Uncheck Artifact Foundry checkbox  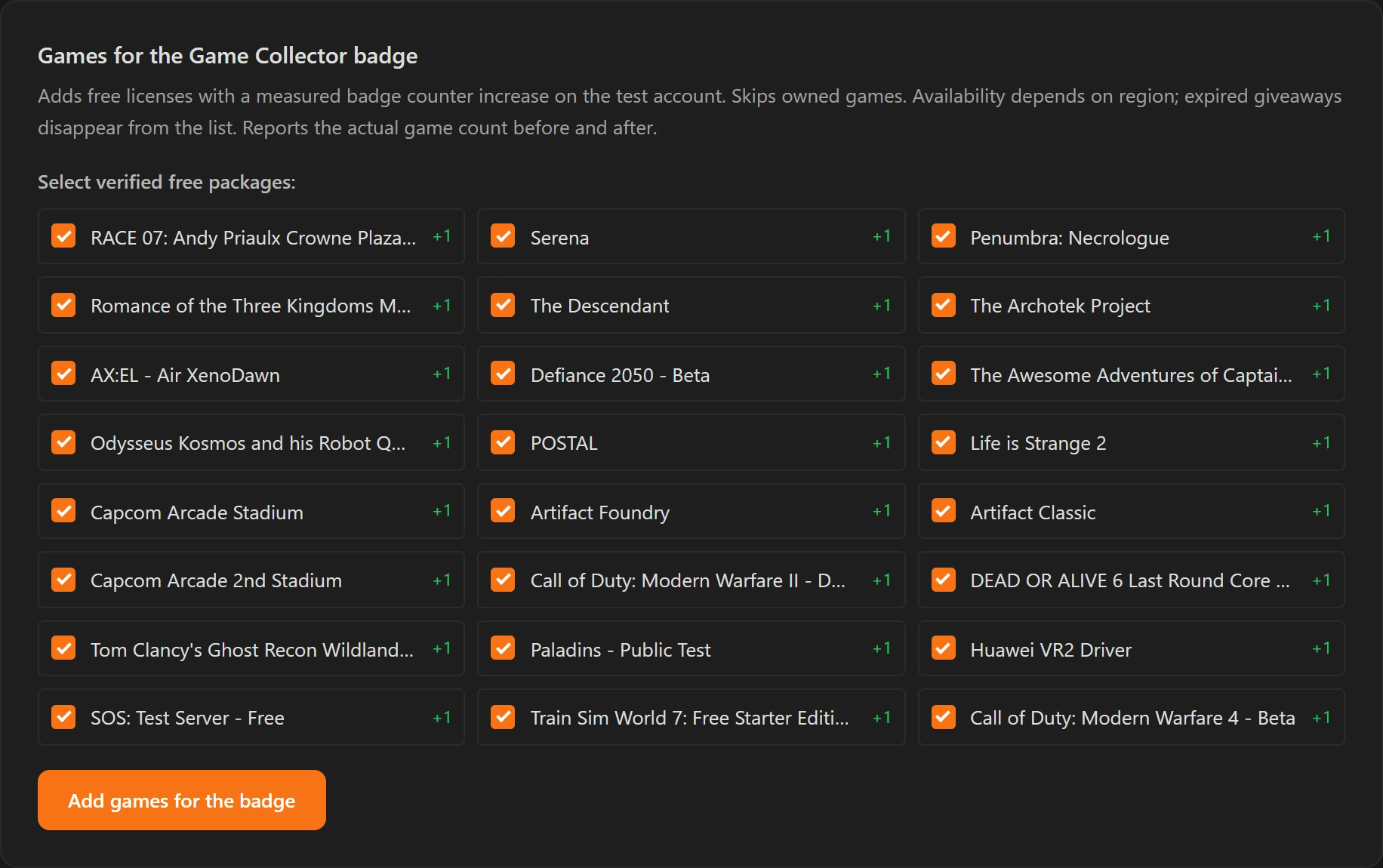(503, 511)
